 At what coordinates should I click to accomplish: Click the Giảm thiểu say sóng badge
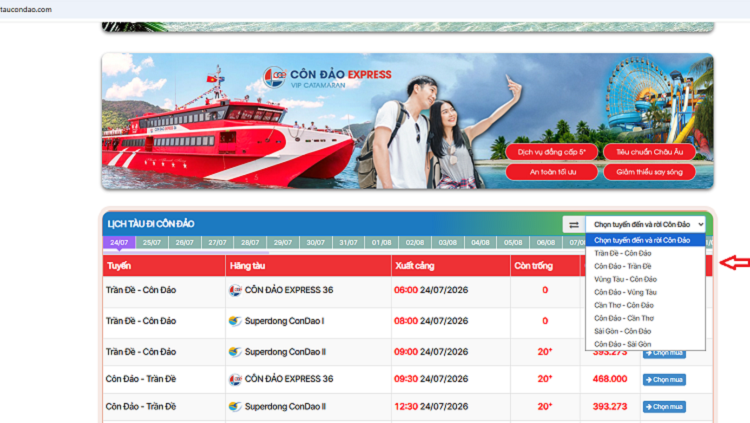click(x=649, y=172)
